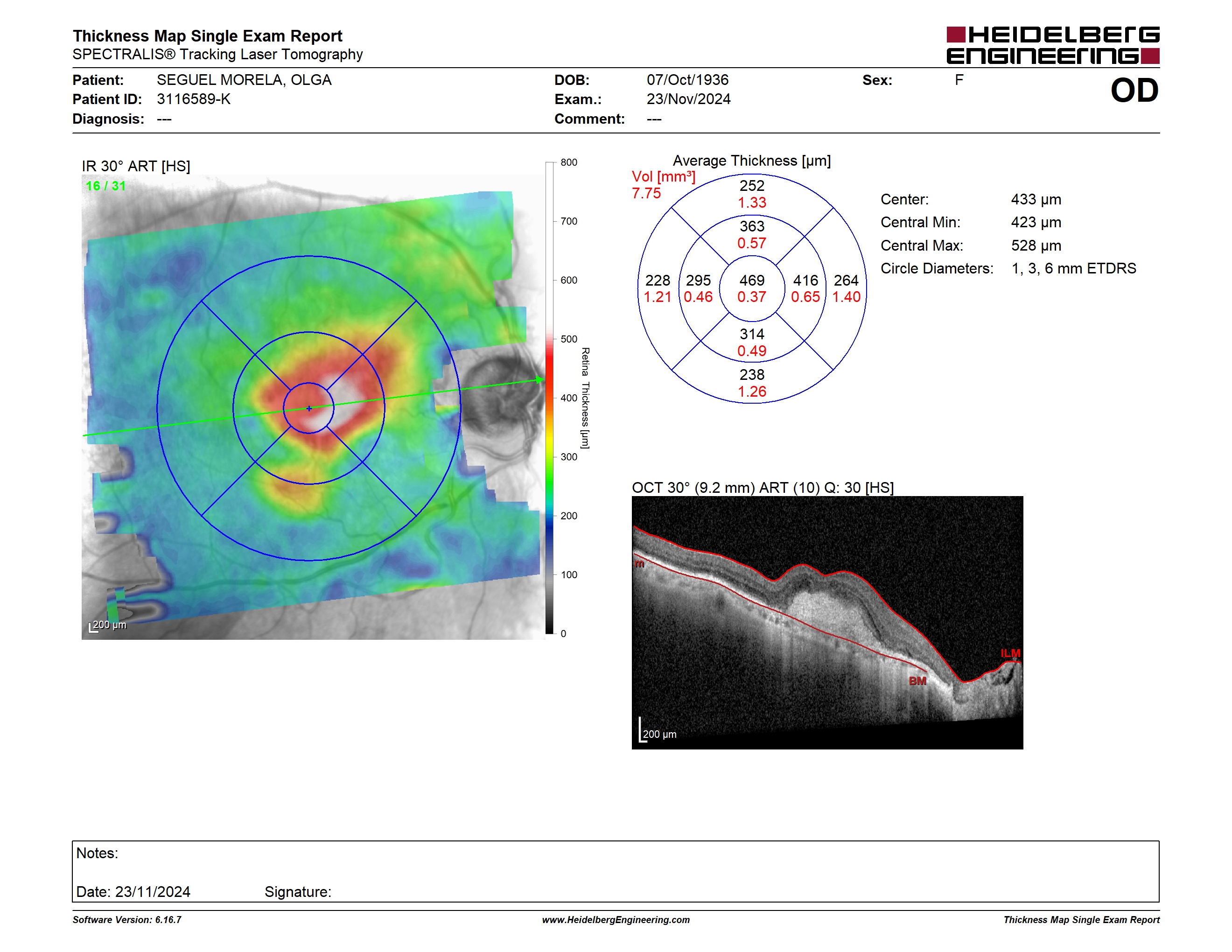Click central subfield volume '0.37'

[x=752, y=297]
